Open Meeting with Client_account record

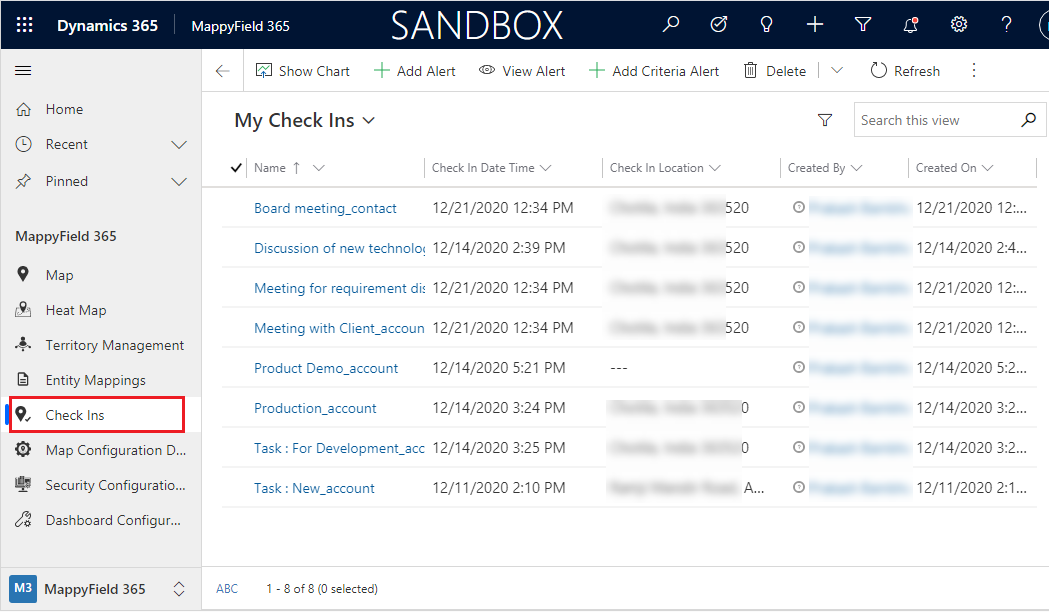tap(339, 328)
